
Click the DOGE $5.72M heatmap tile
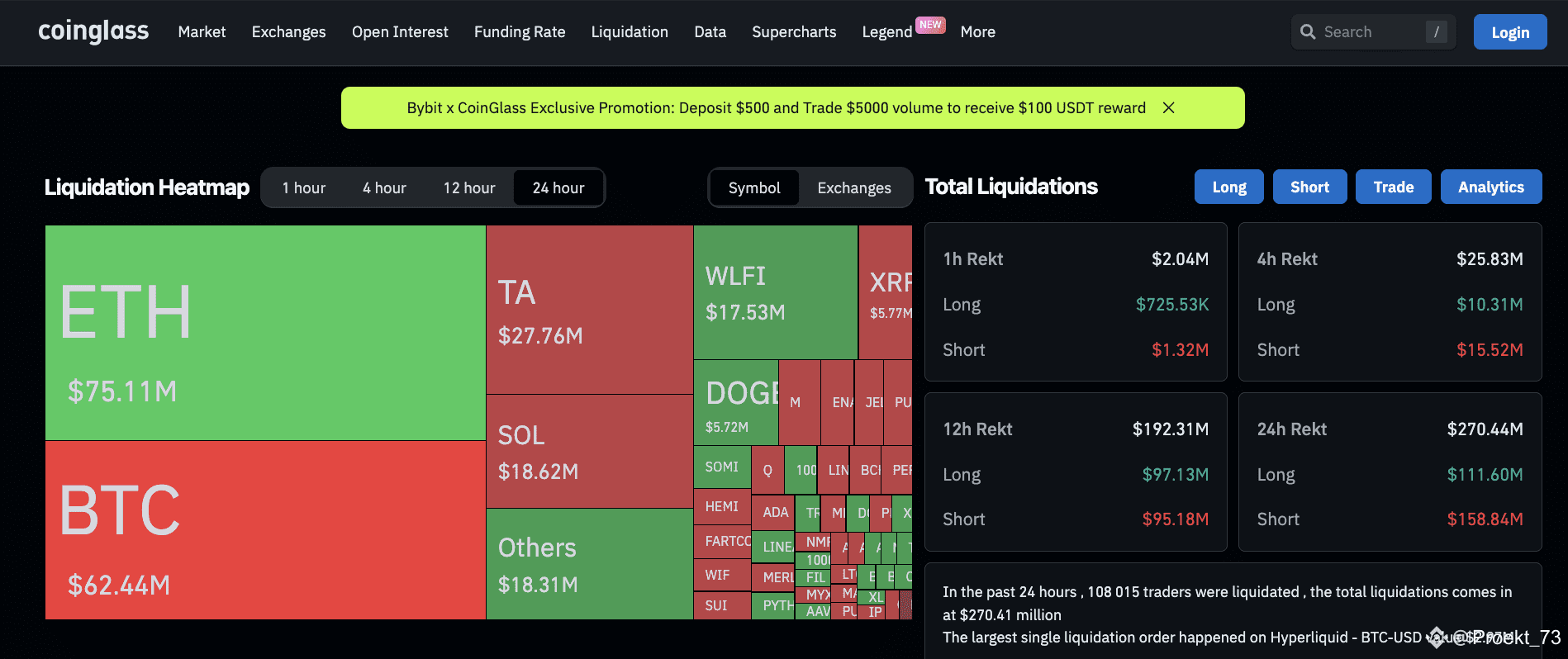click(x=736, y=402)
